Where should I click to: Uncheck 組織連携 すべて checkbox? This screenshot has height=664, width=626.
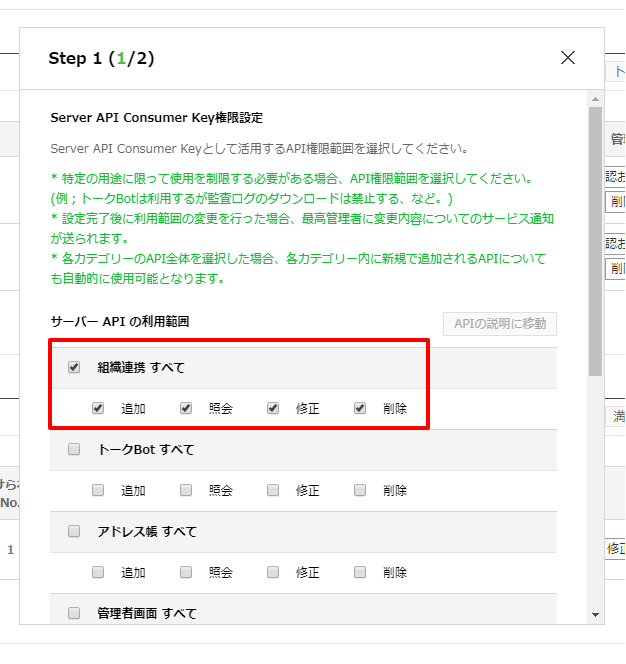[74, 367]
